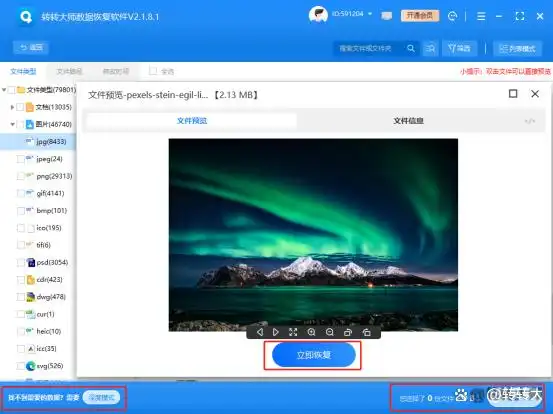This screenshot has width=553, height=414.
Task: Select the second sidebar tab beside 文件类型
Action: [x=69, y=72]
